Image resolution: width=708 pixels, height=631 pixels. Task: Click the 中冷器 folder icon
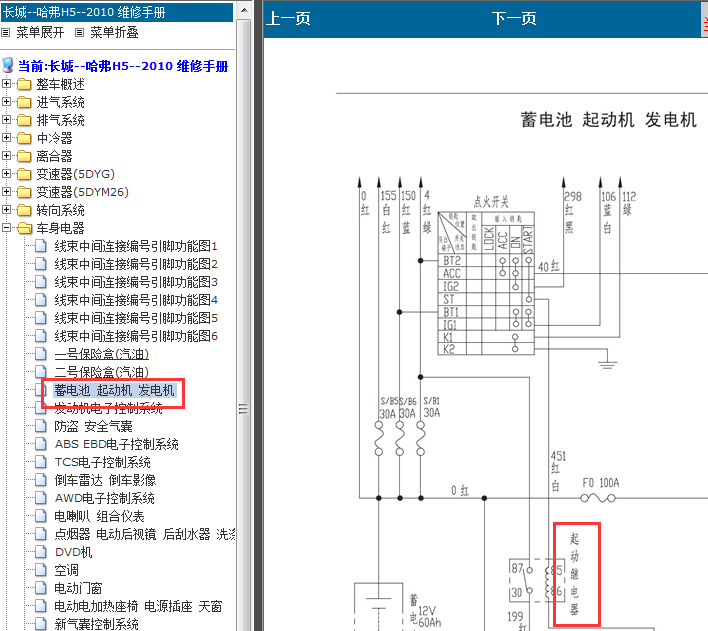tap(24, 138)
